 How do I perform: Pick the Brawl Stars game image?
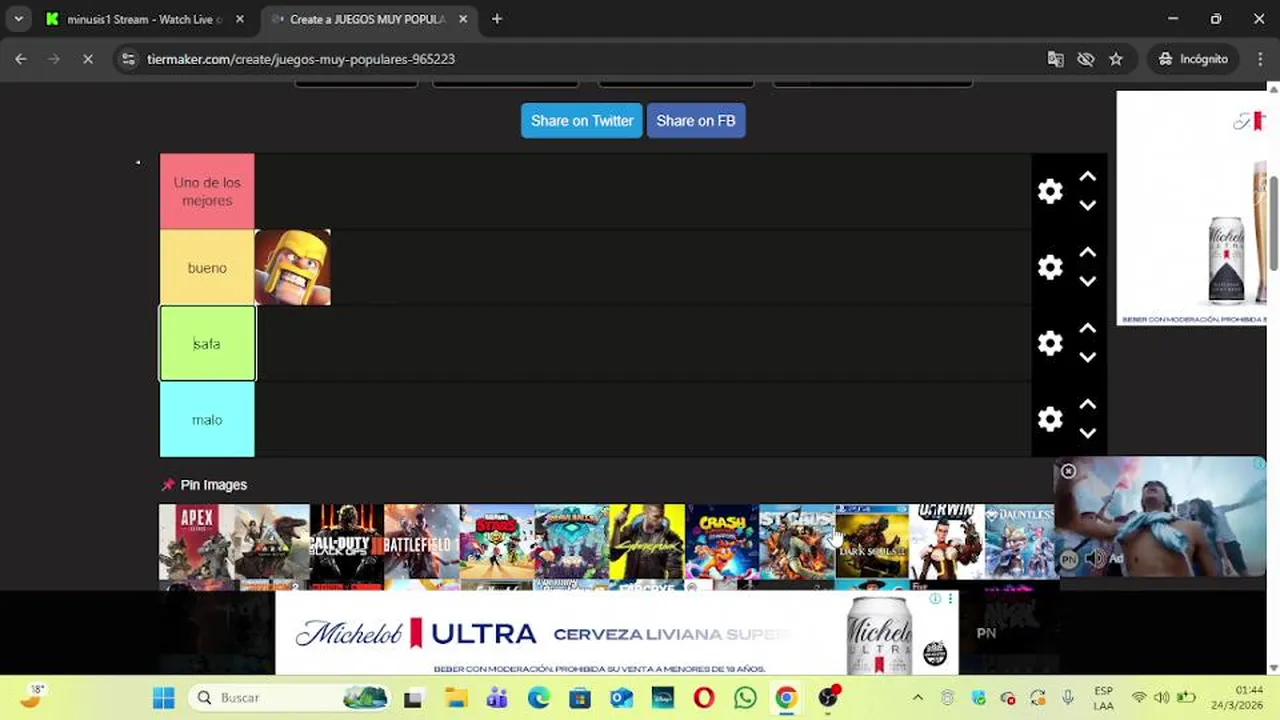pyautogui.click(x=497, y=542)
